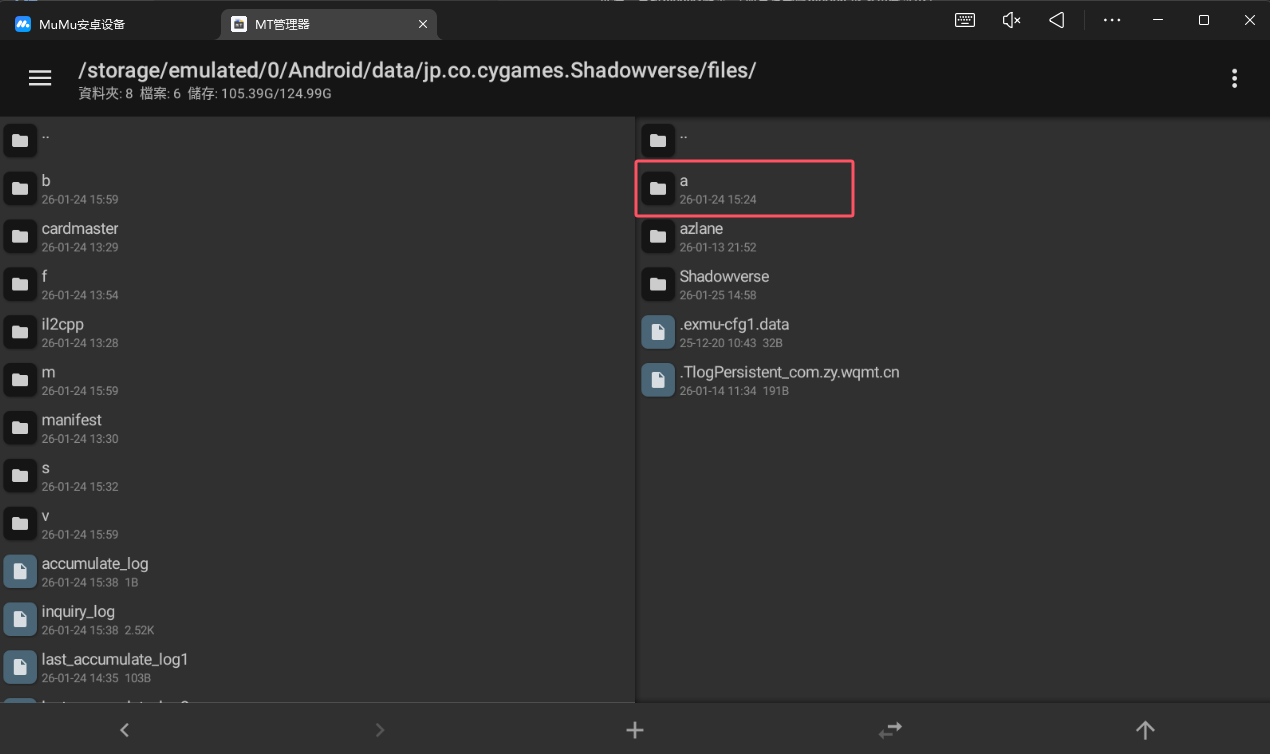Viewport: 1270px width, 754px height.
Task: Click the emulator back triangle icon
Action: click(x=1056, y=20)
